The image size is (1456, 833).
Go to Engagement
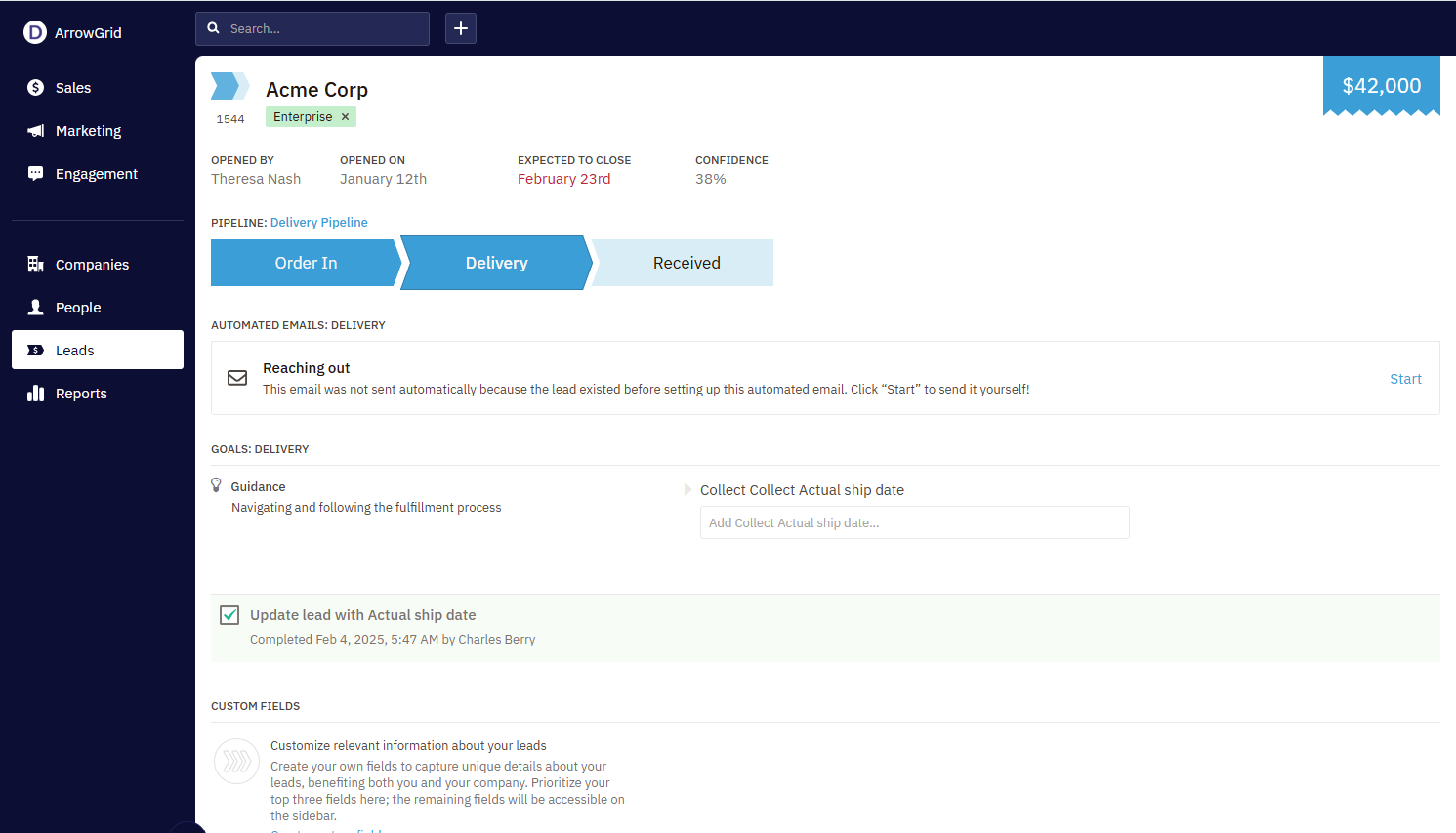coord(98,173)
